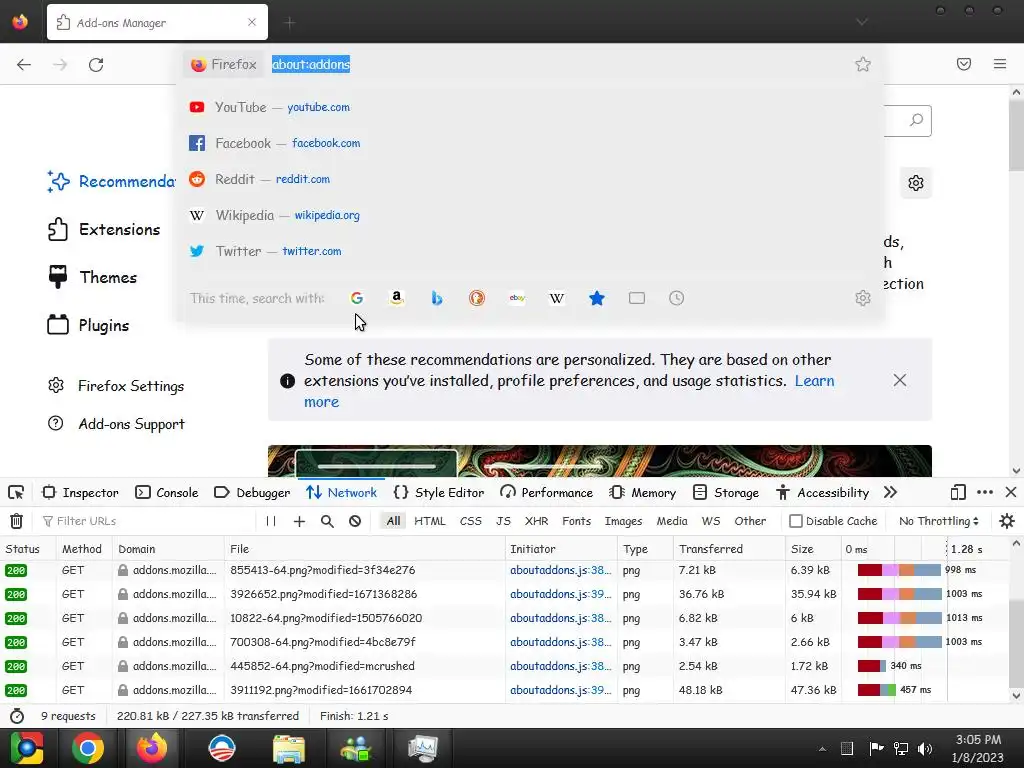Show more DevTools tabs chevron

click(890, 493)
